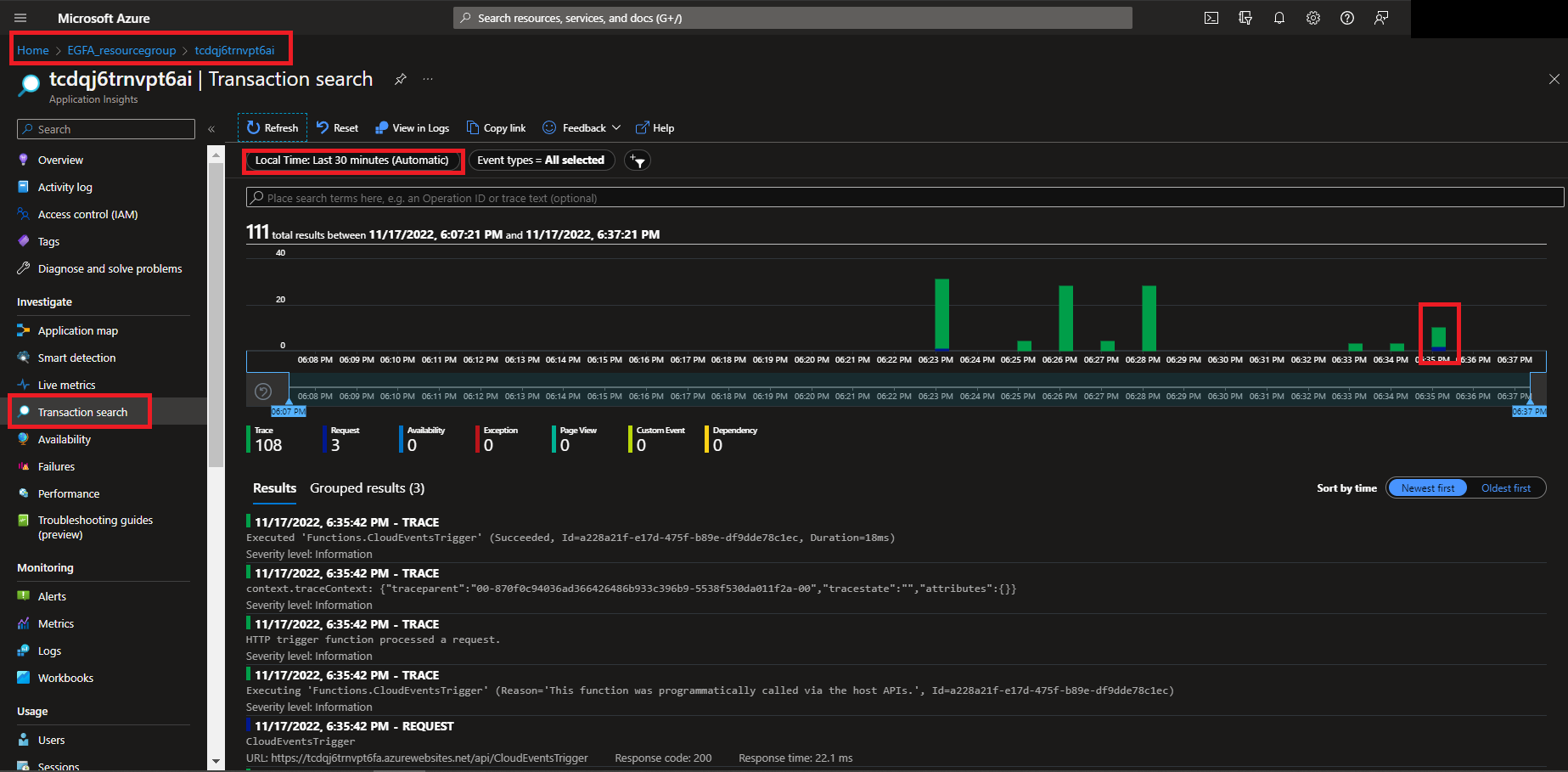This screenshot has width=1568, height=772.
Task: Select the Results tab
Action: [x=274, y=488]
